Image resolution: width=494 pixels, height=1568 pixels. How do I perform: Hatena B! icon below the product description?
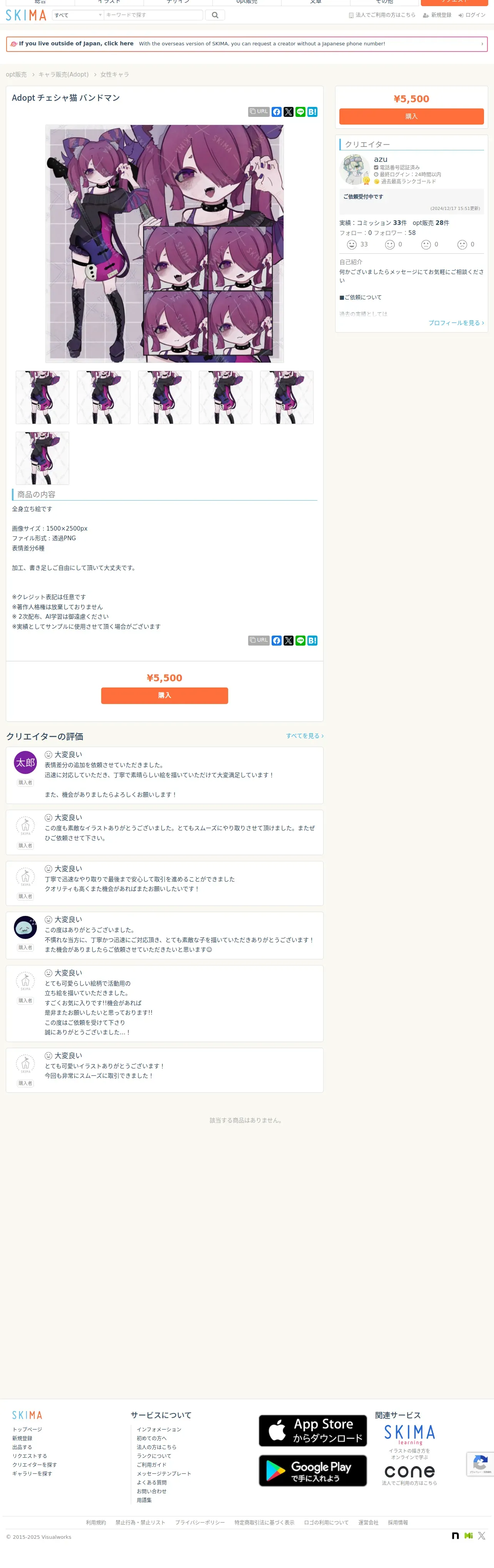click(312, 640)
